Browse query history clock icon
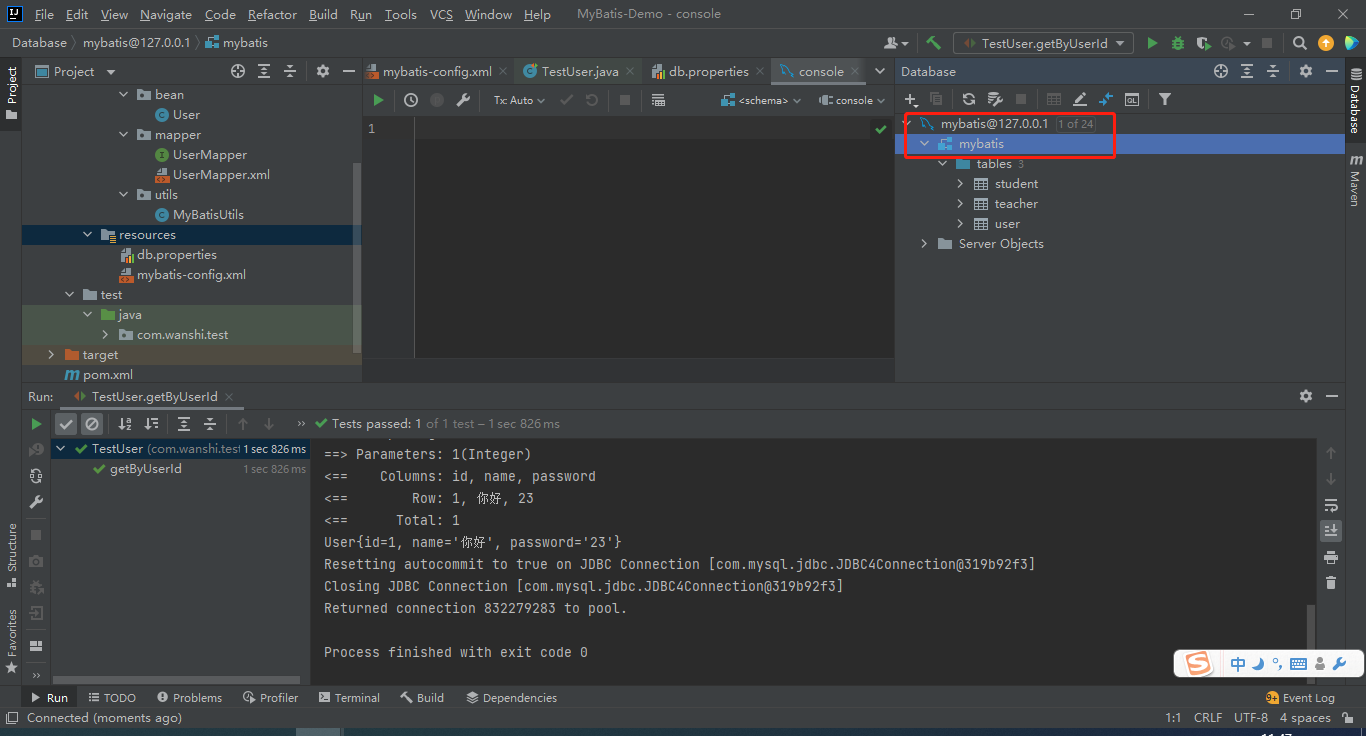Viewport: 1366px width, 736px height. [x=411, y=100]
